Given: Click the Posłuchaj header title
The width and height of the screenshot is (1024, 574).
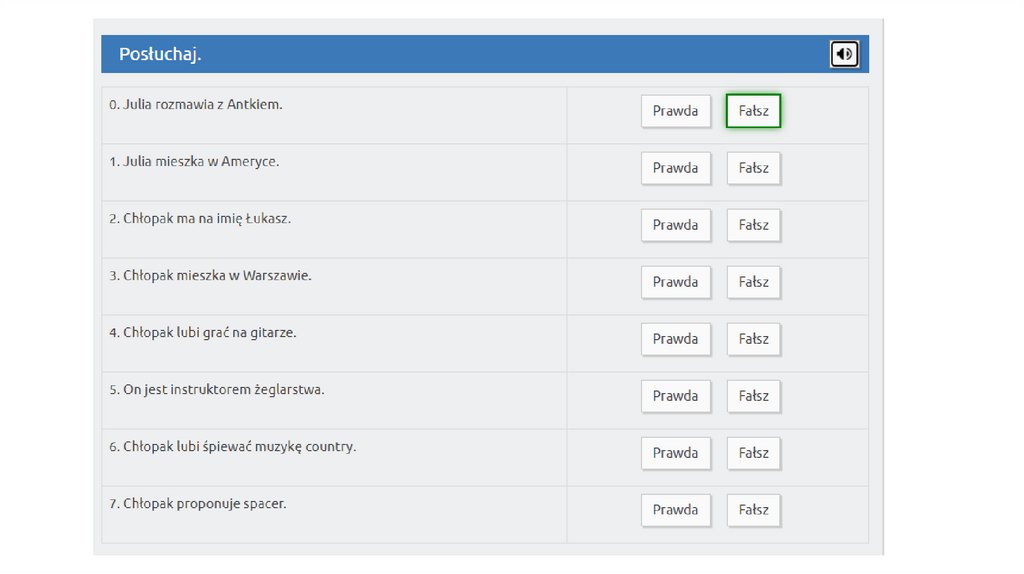Looking at the screenshot, I should 160,54.
